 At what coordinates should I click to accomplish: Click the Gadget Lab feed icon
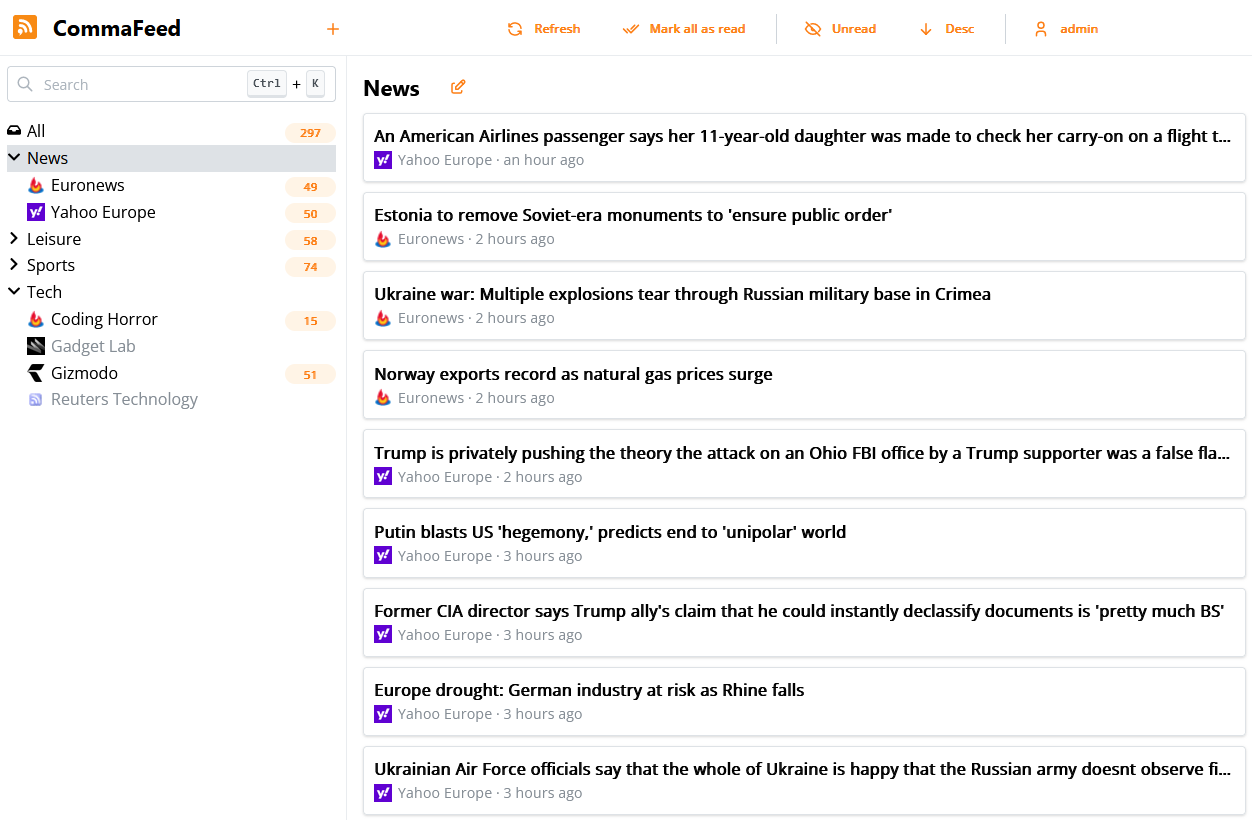point(36,346)
